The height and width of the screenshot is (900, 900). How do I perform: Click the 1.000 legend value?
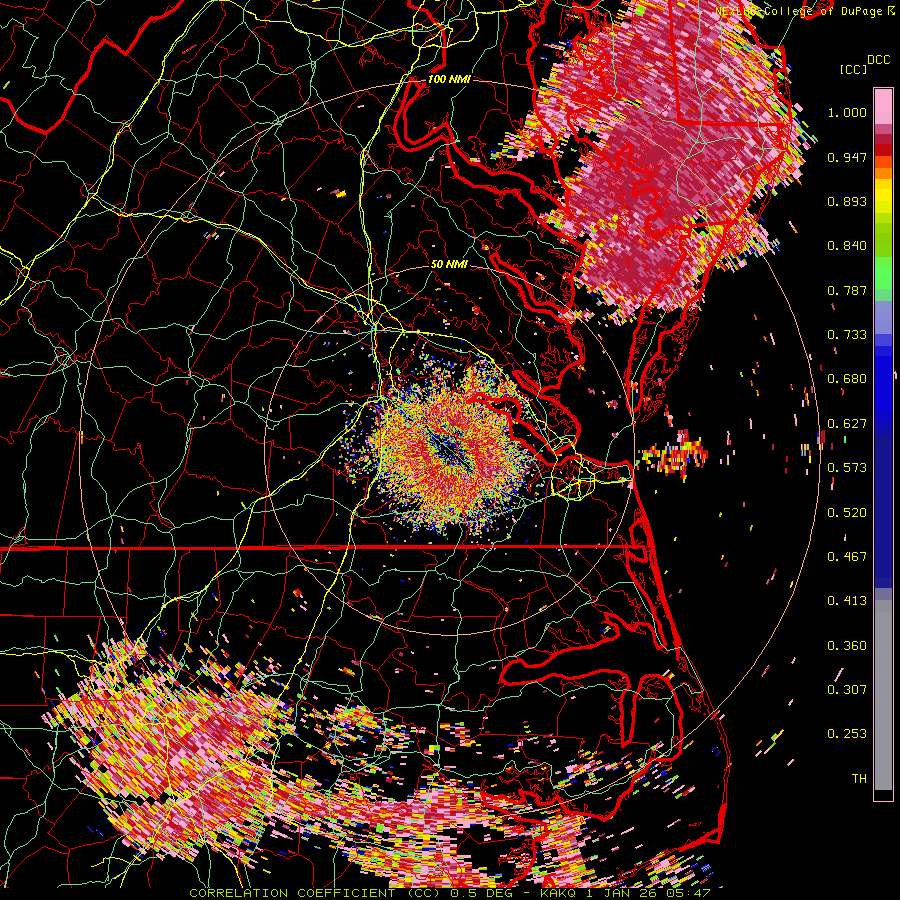tap(847, 112)
